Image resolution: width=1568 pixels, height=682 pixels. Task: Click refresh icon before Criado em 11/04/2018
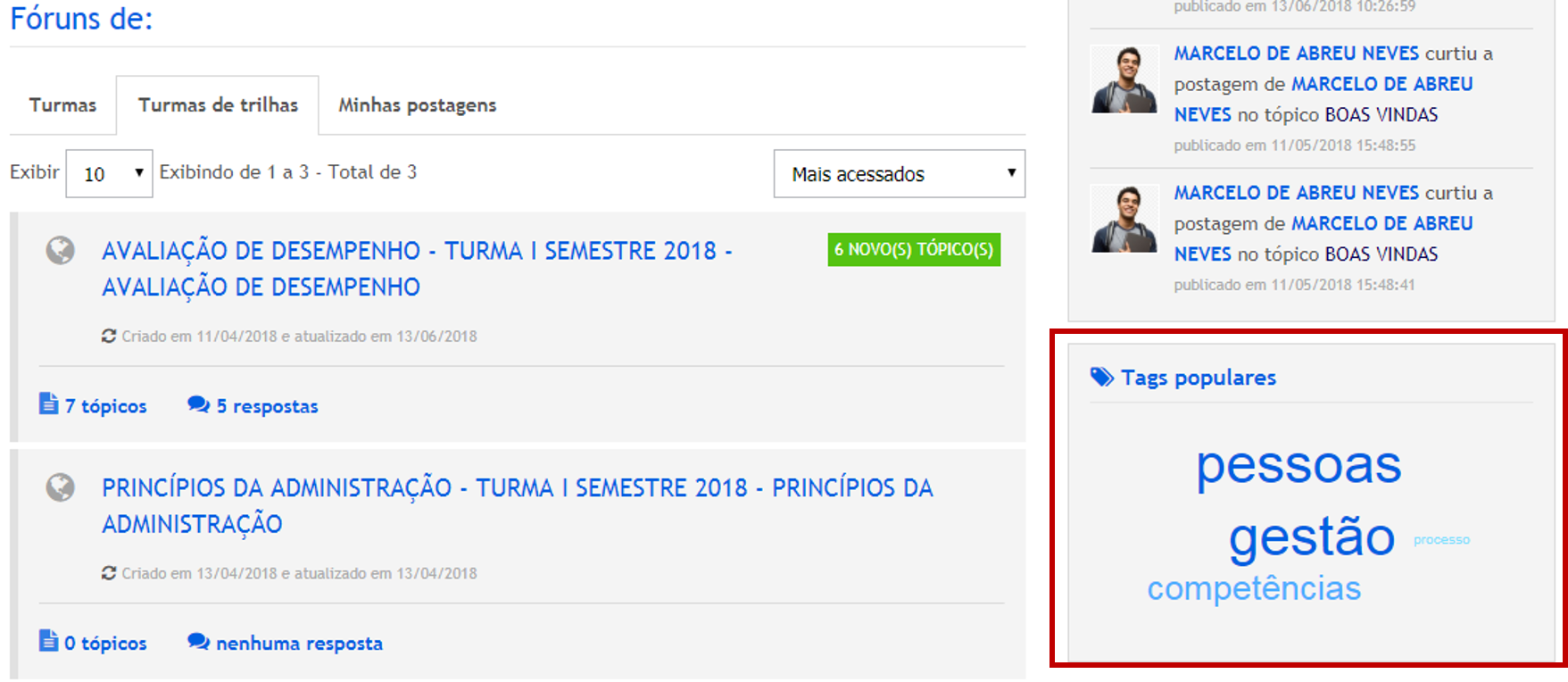click(x=109, y=337)
